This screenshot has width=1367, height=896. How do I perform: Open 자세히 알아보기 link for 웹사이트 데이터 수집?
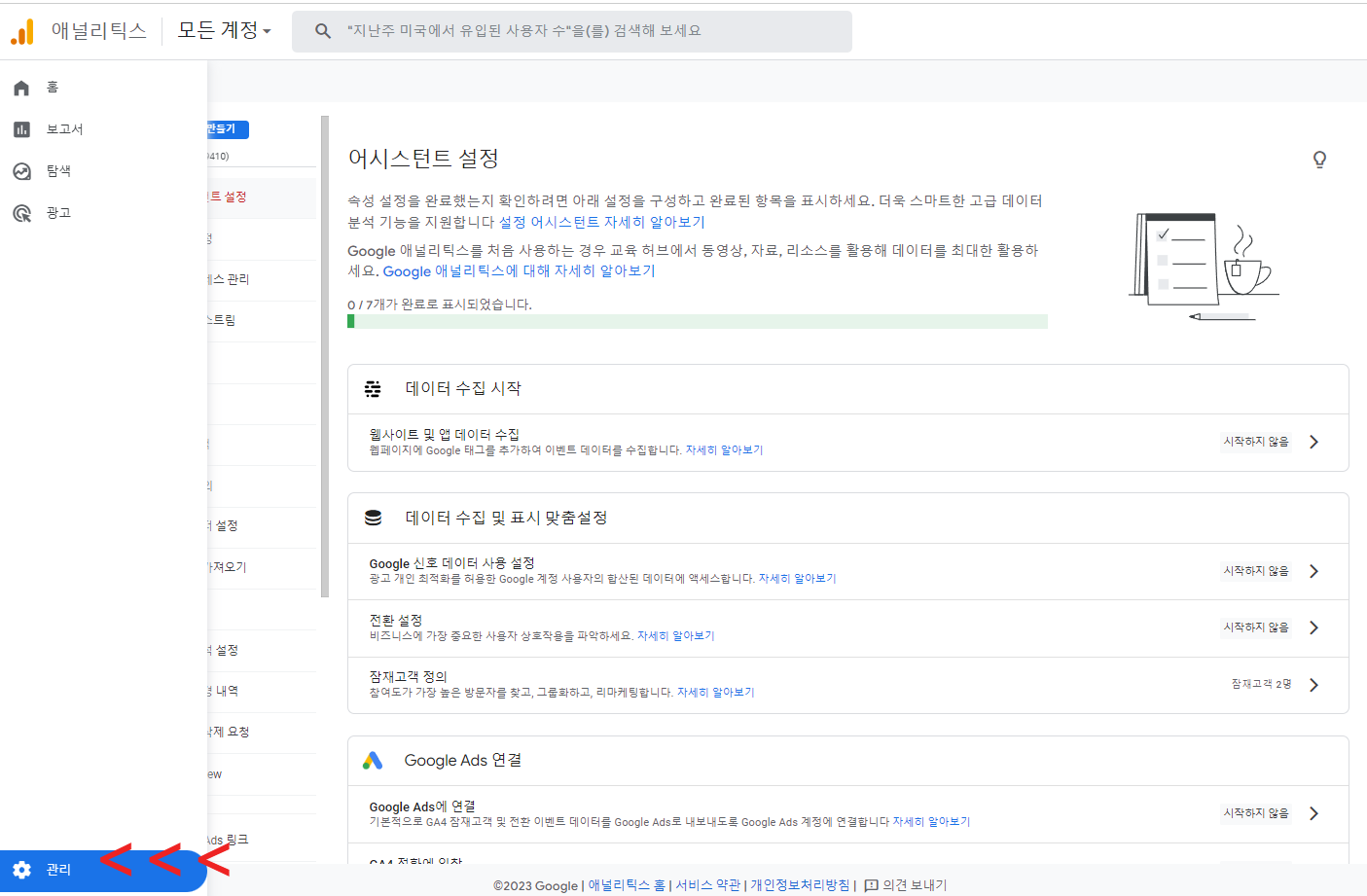(724, 450)
